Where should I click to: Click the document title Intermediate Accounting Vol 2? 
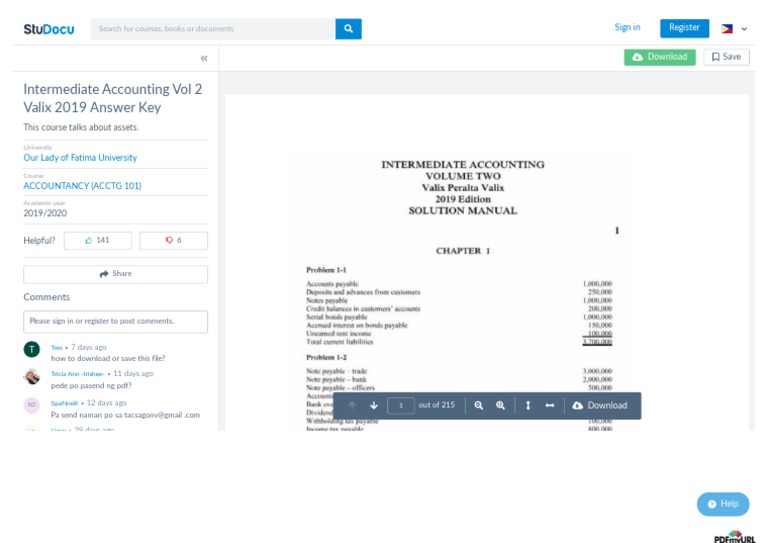coord(113,98)
